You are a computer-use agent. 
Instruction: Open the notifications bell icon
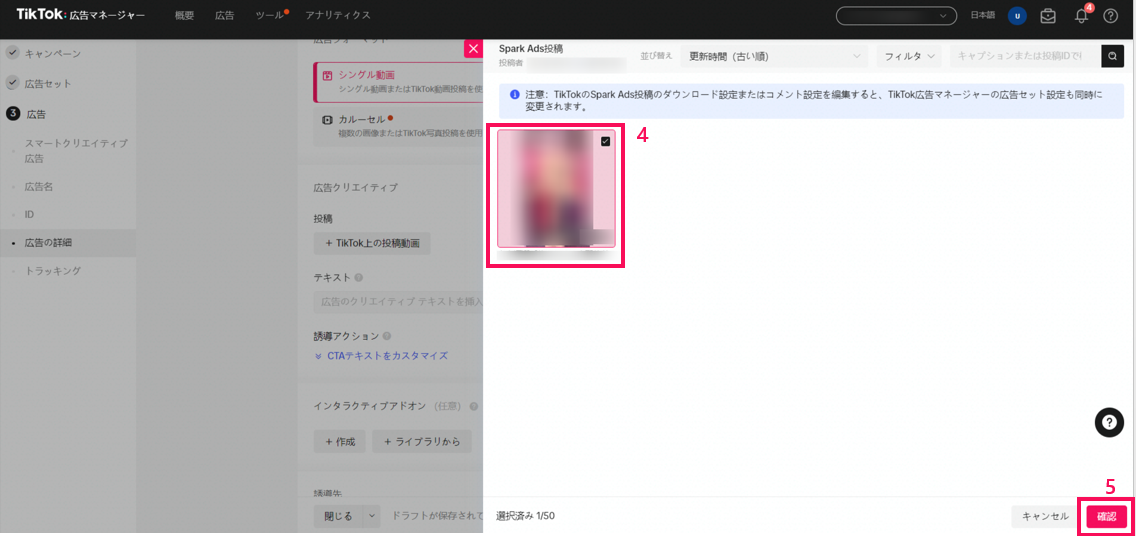pyautogui.click(x=1081, y=16)
